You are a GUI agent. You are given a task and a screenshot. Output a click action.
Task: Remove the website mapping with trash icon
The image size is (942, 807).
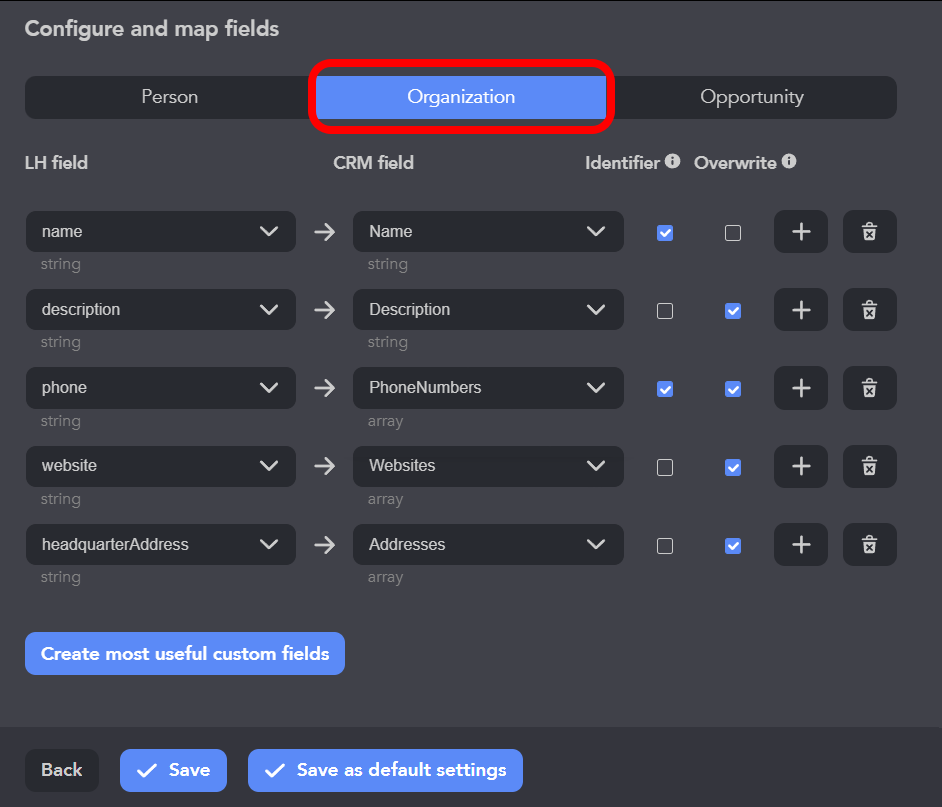(x=869, y=466)
